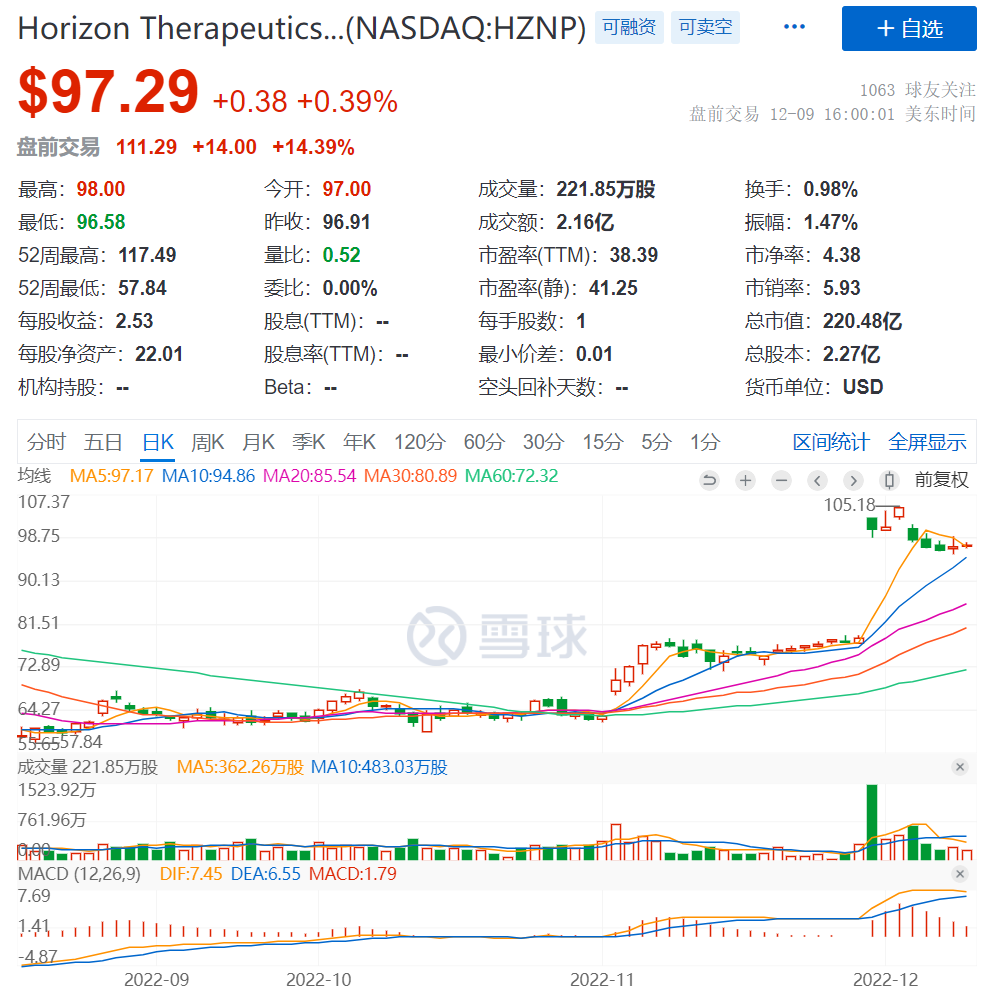Select the 日K chart tab
This screenshot has height=998, width=1000.
(158, 442)
